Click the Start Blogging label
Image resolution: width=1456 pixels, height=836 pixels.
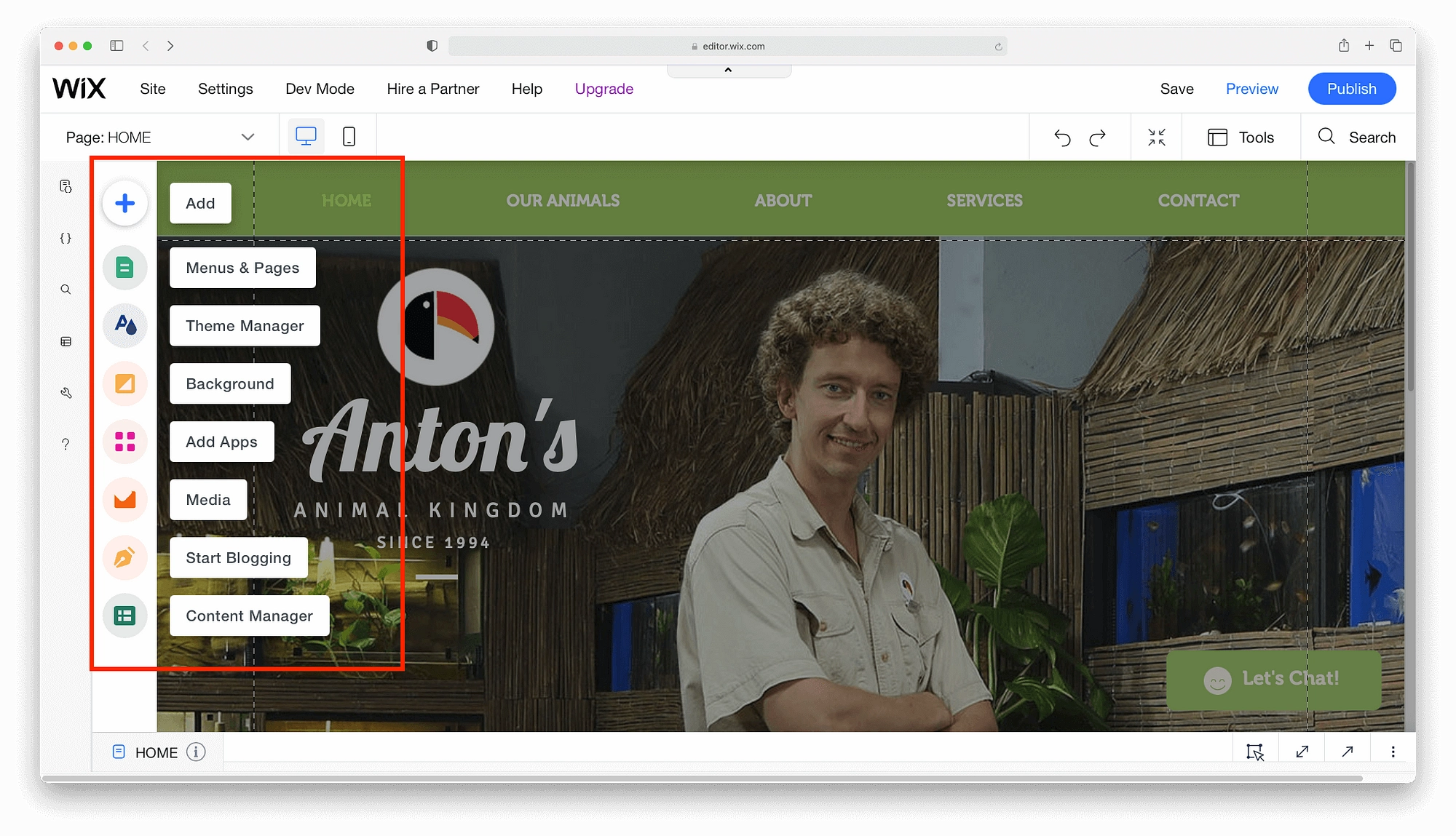click(x=238, y=558)
